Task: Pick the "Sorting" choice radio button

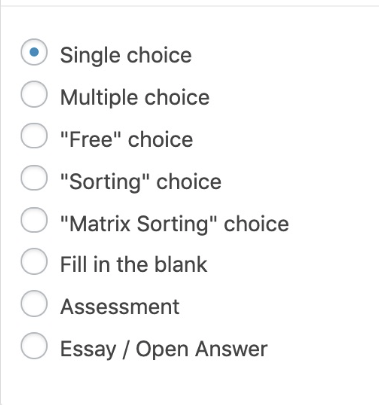Action: coord(34,178)
